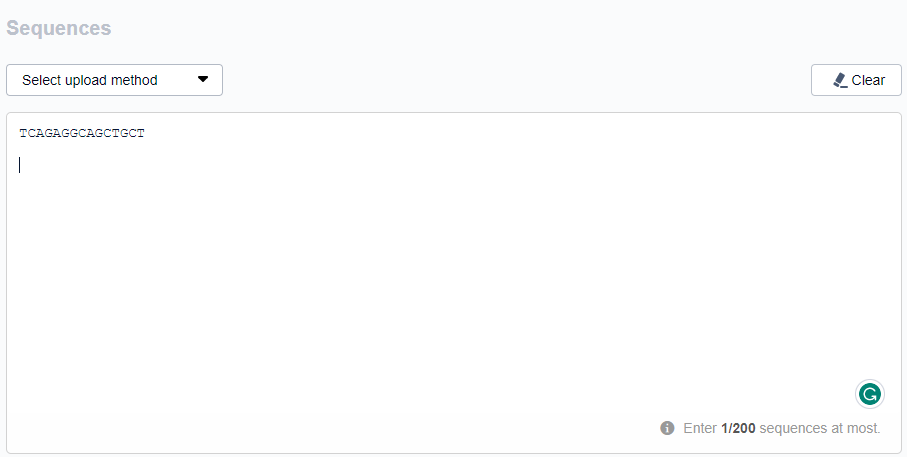Click the black caret arrow on upload dropdown

coord(203,79)
